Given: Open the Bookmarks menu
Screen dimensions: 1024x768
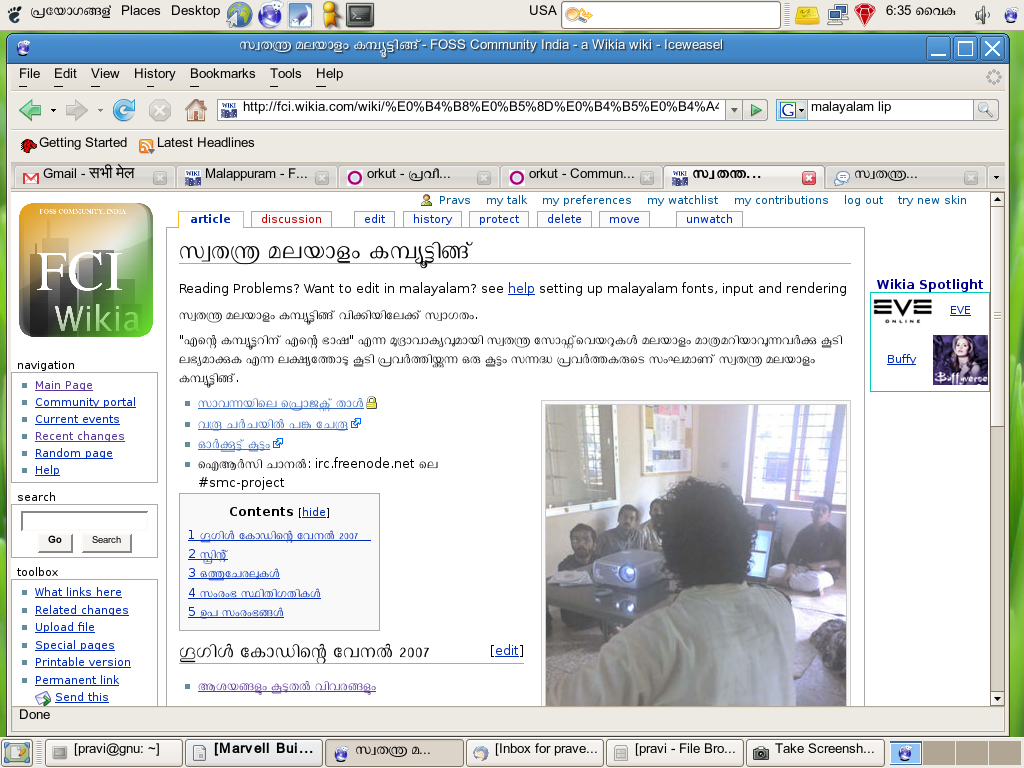Looking at the screenshot, I should point(223,74).
